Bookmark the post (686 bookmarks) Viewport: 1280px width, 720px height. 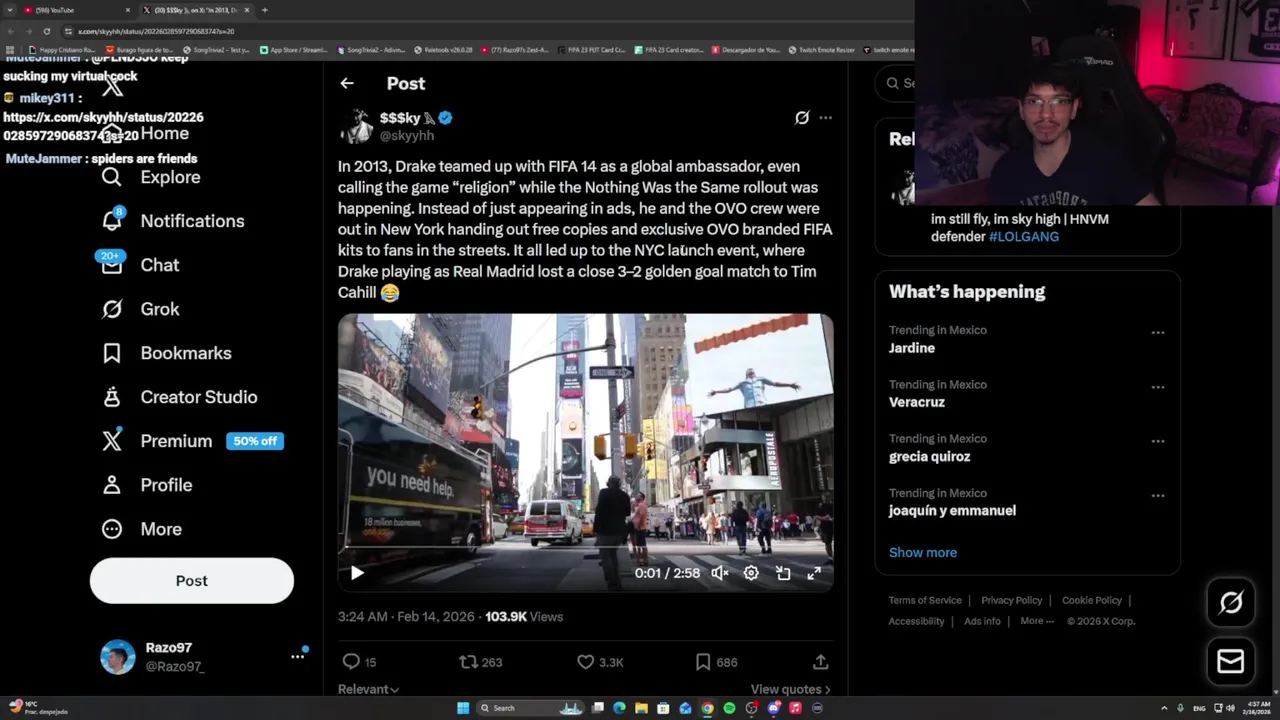pyautogui.click(x=716, y=662)
